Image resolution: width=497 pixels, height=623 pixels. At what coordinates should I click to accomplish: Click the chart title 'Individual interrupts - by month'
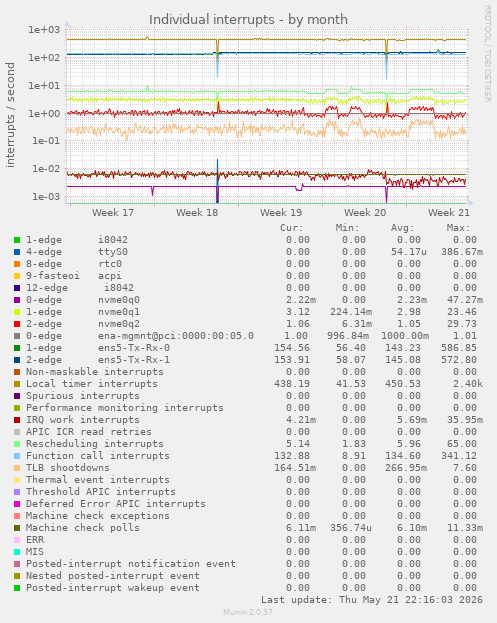[248, 19]
